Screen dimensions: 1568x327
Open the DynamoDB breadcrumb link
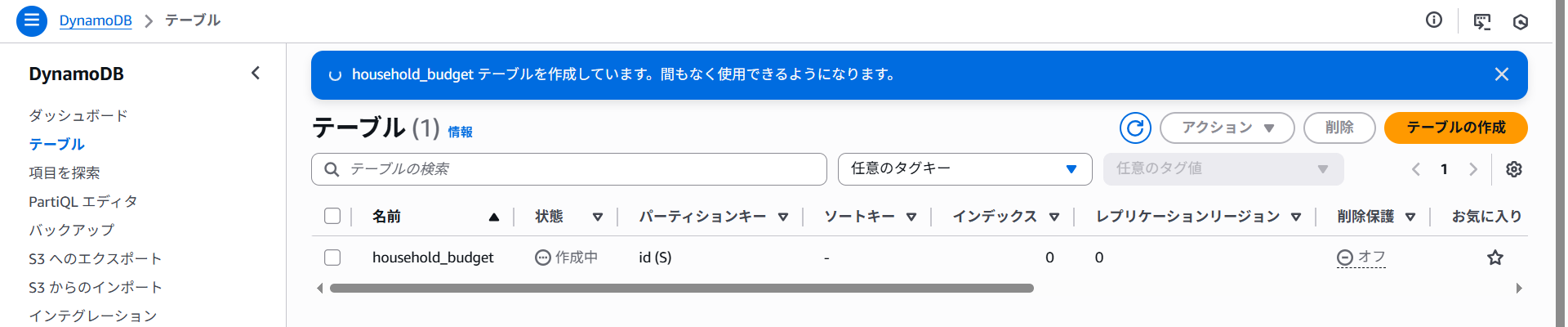tap(96, 20)
